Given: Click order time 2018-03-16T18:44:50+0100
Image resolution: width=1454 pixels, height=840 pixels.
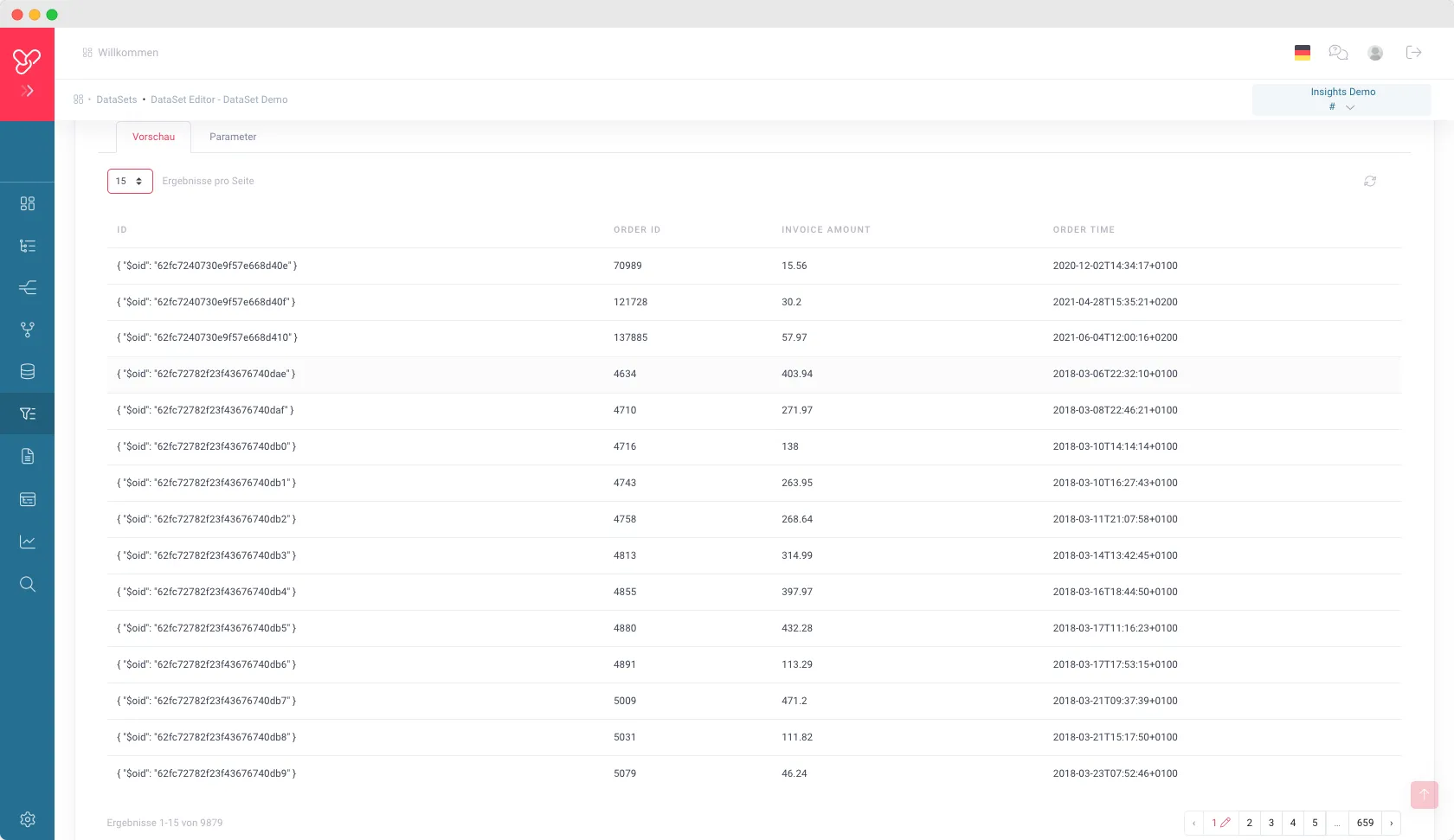Looking at the screenshot, I should coord(1115,592).
